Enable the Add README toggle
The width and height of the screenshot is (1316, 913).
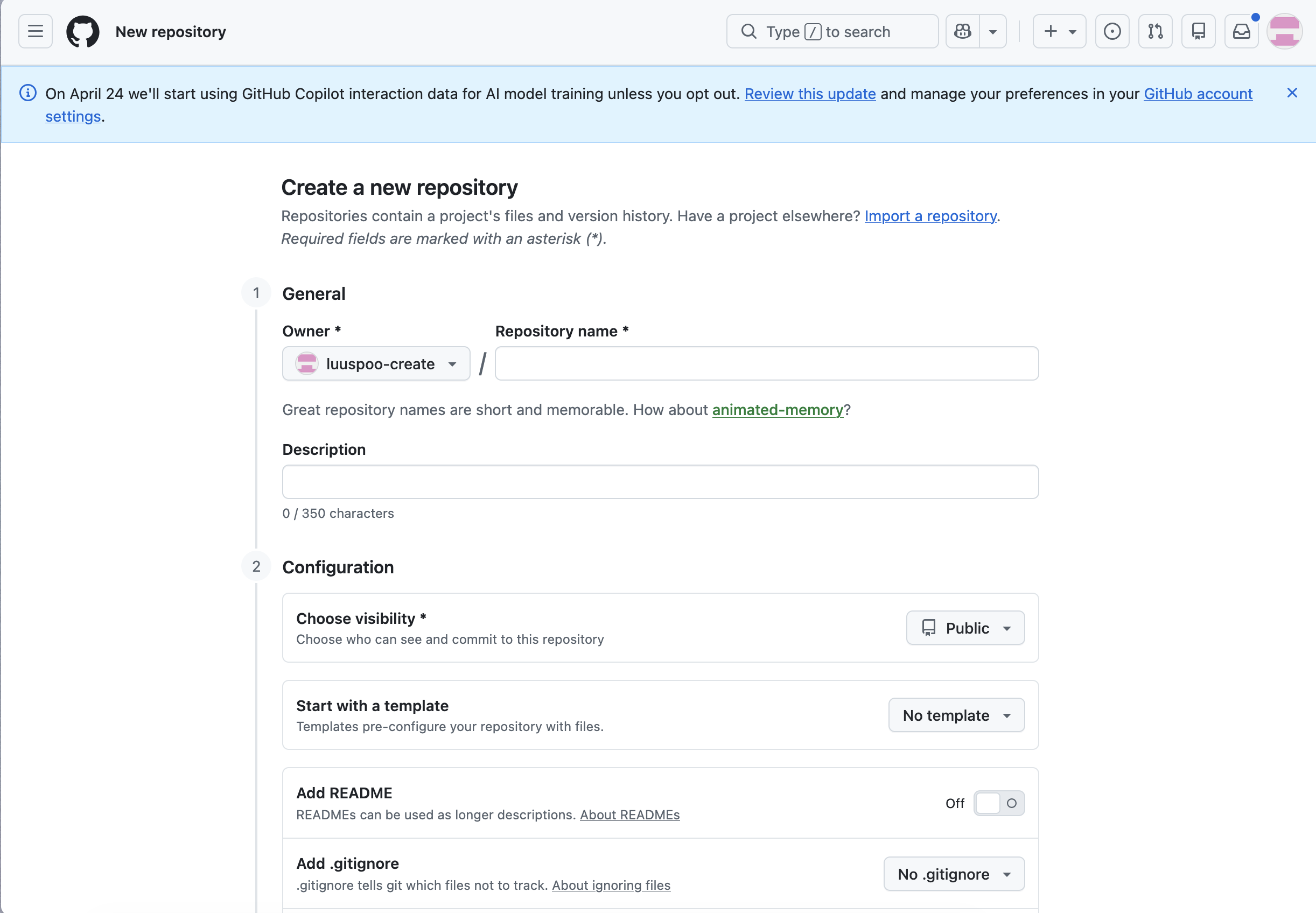click(x=999, y=803)
